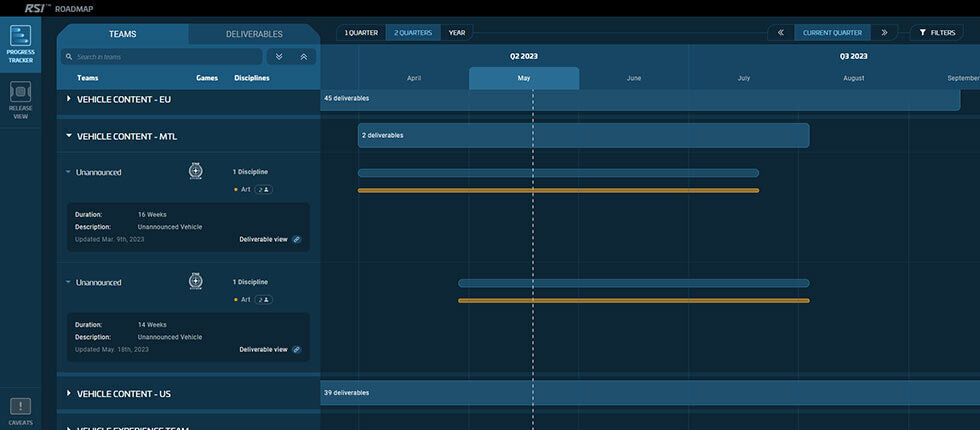Open the Progress Tracker view
Screen dimensions: 980x430
21,44
